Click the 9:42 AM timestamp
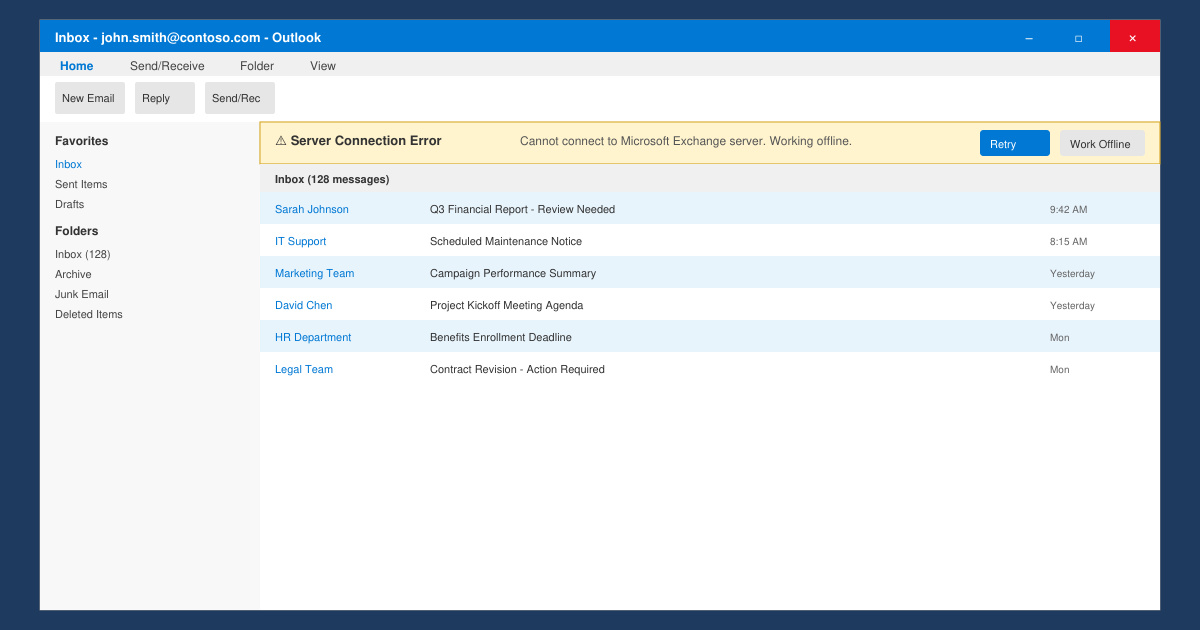Screen dimensions: 1200x630 [x=1068, y=209]
